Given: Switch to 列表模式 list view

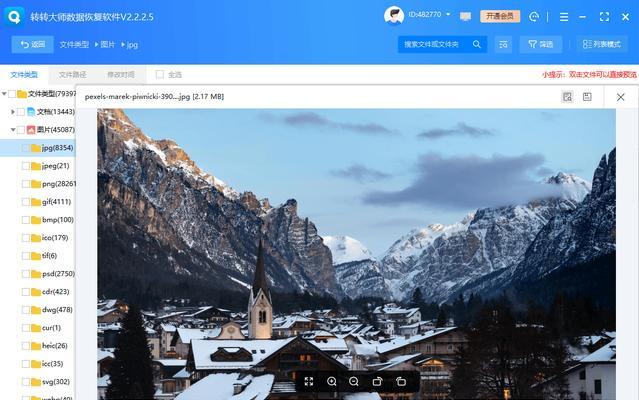Looking at the screenshot, I should click(x=602, y=44).
